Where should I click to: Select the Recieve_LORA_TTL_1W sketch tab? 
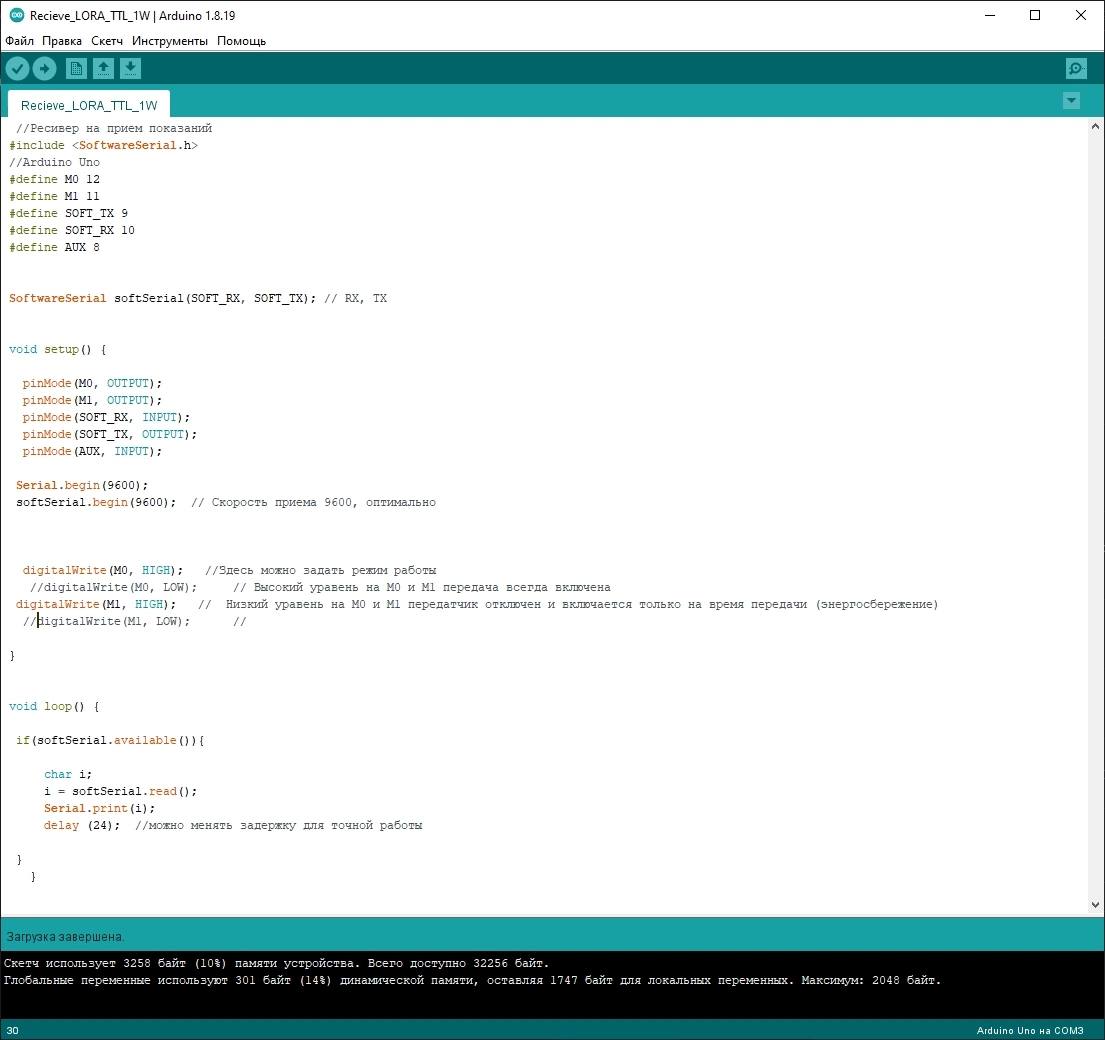89,105
